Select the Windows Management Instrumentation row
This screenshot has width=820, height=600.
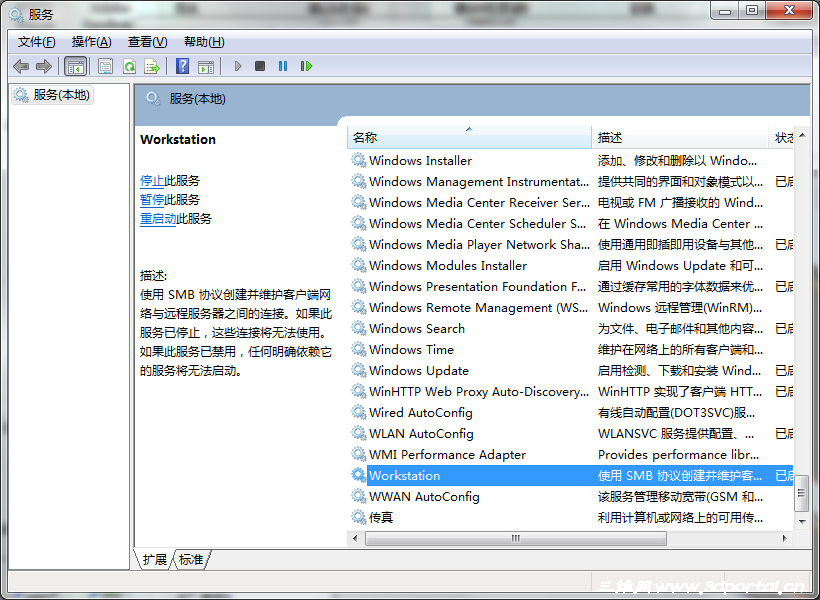(571, 181)
